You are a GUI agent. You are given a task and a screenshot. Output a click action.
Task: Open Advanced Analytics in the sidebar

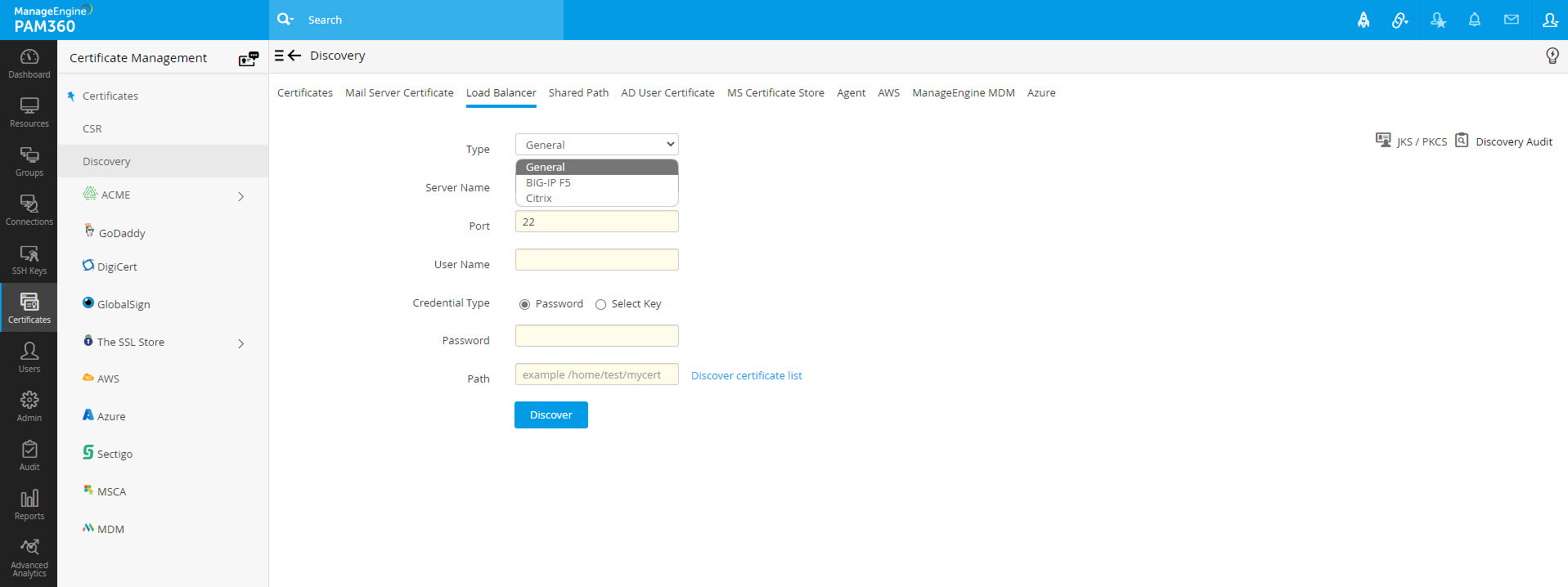(29, 558)
